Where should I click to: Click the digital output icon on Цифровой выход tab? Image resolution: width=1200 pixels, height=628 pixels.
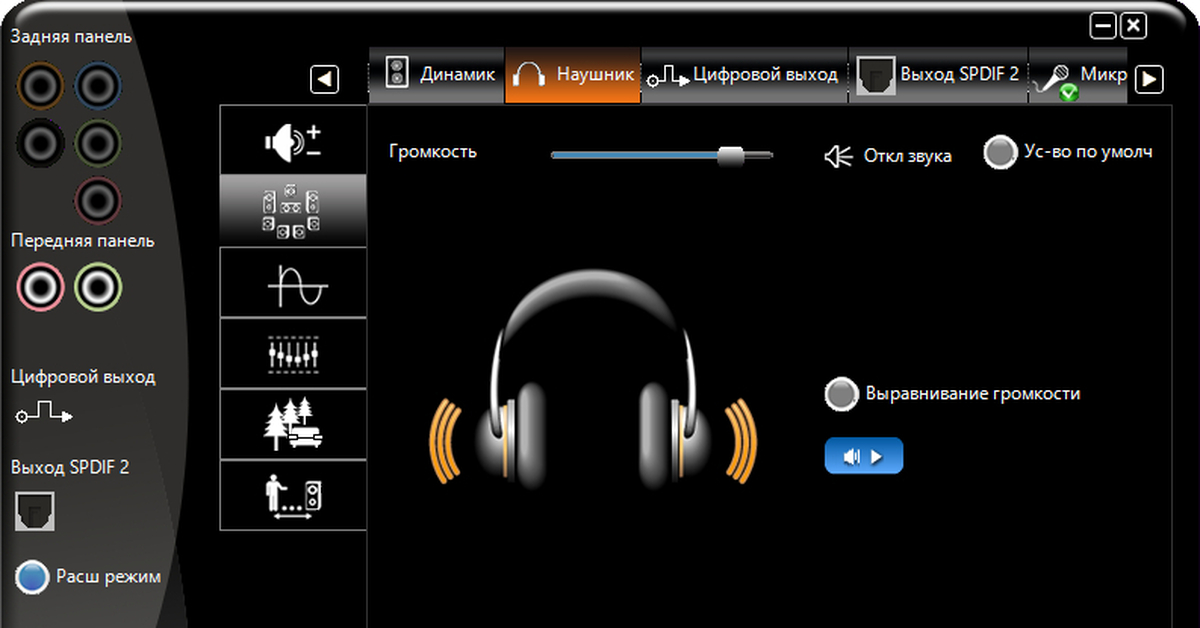667,78
